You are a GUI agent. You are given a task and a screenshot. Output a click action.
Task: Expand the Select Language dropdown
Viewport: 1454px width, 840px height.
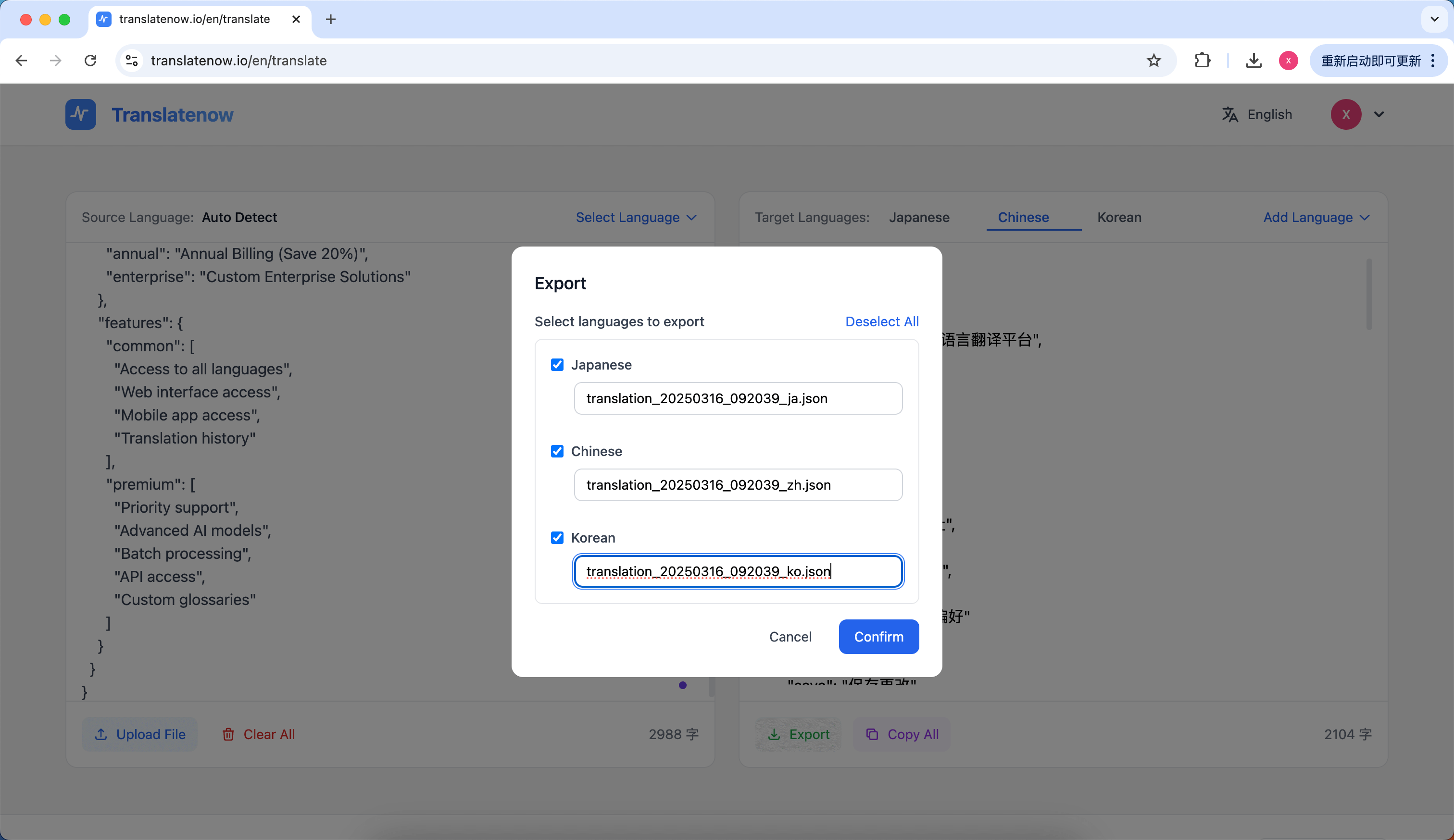pyautogui.click(x=637, y=217)
